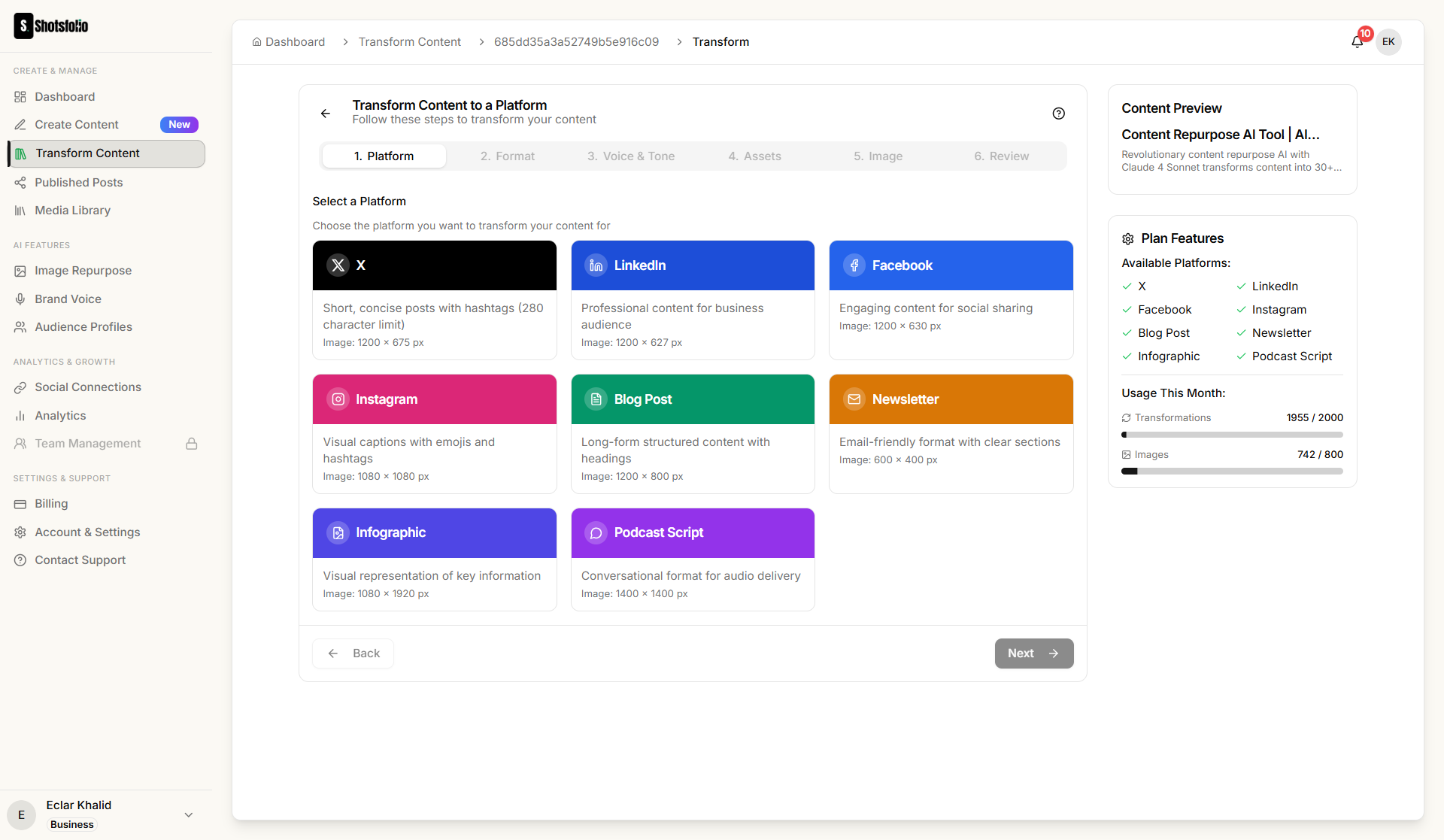1444x840 pixels.
Task: Switch to the 2. Format step tab
Action: point(508,156)
